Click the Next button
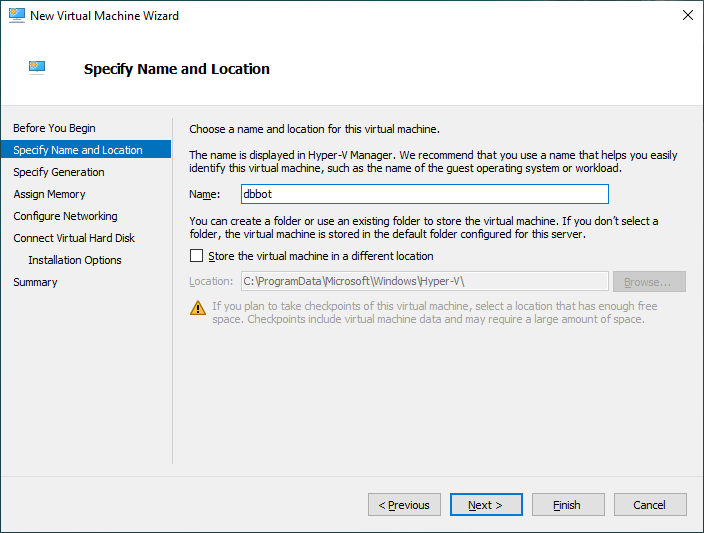Screen dimensions: 704x533 [486, 505]
